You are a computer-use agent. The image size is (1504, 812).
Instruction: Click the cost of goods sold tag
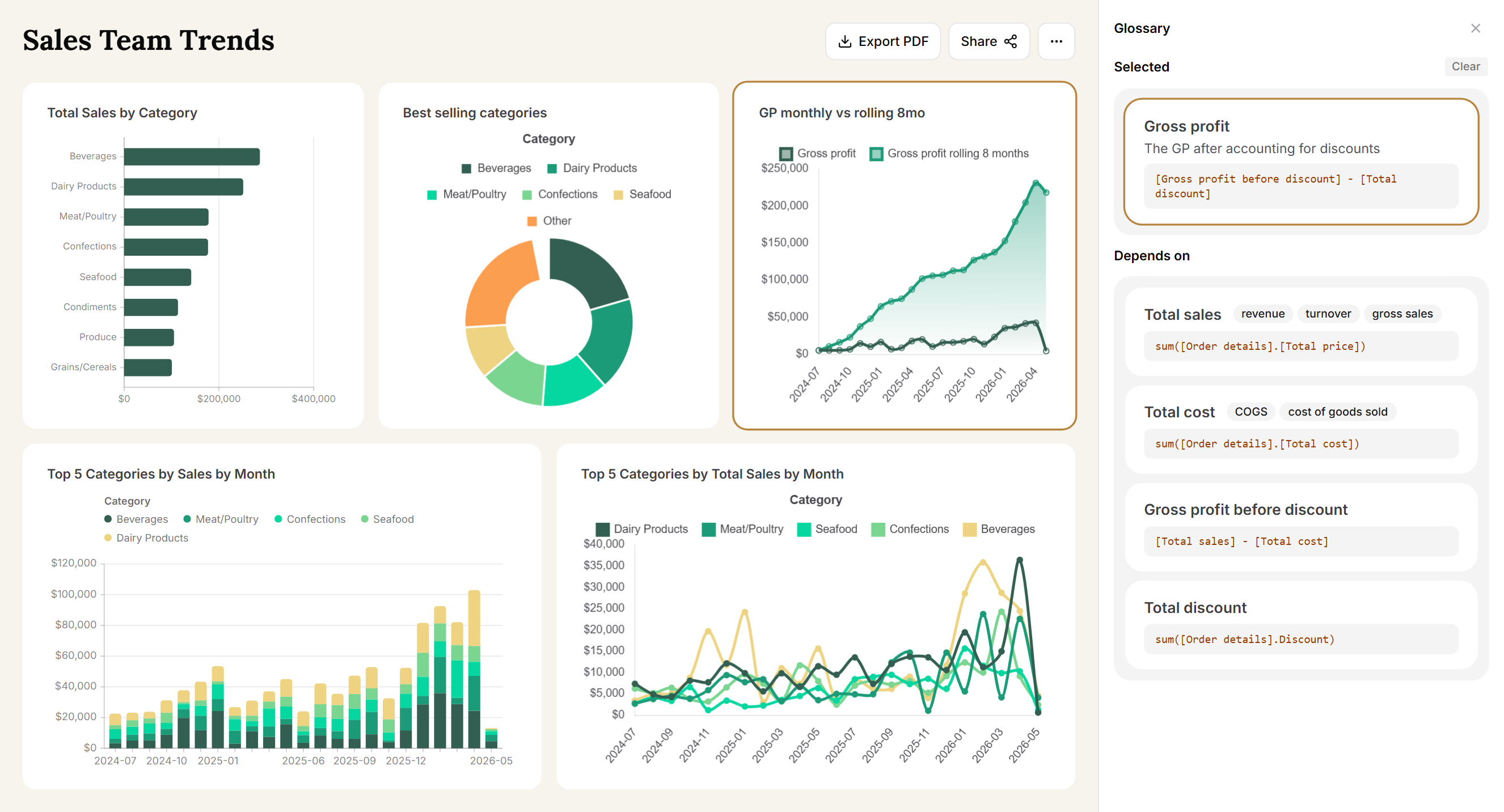click(x=1337, y=412)
